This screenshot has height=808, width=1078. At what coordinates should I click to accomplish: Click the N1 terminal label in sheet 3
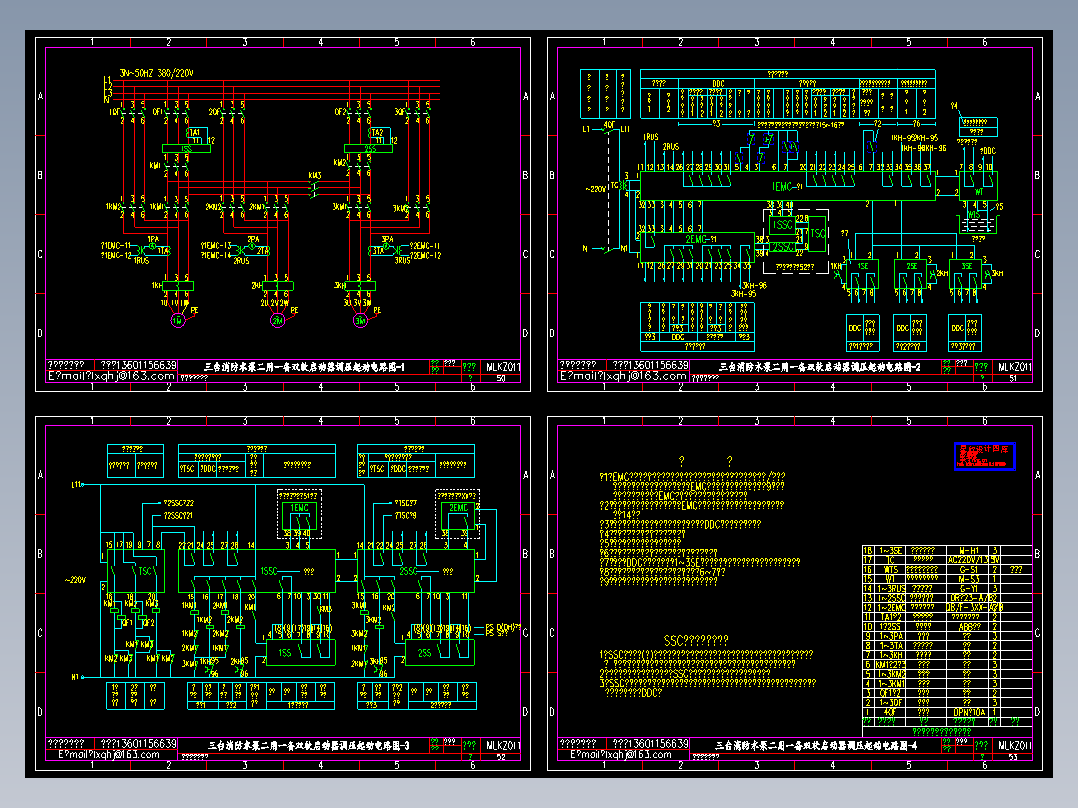tap(76, 677)
